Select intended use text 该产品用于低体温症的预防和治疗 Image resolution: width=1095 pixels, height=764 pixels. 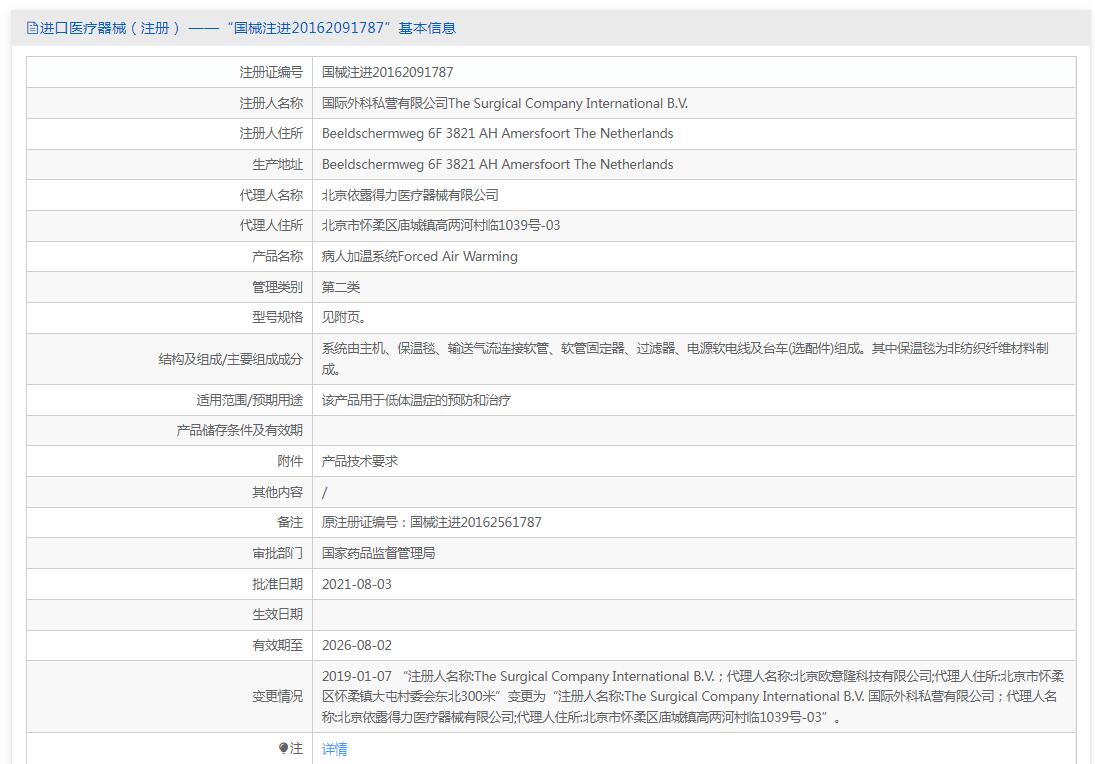point(416,400)
